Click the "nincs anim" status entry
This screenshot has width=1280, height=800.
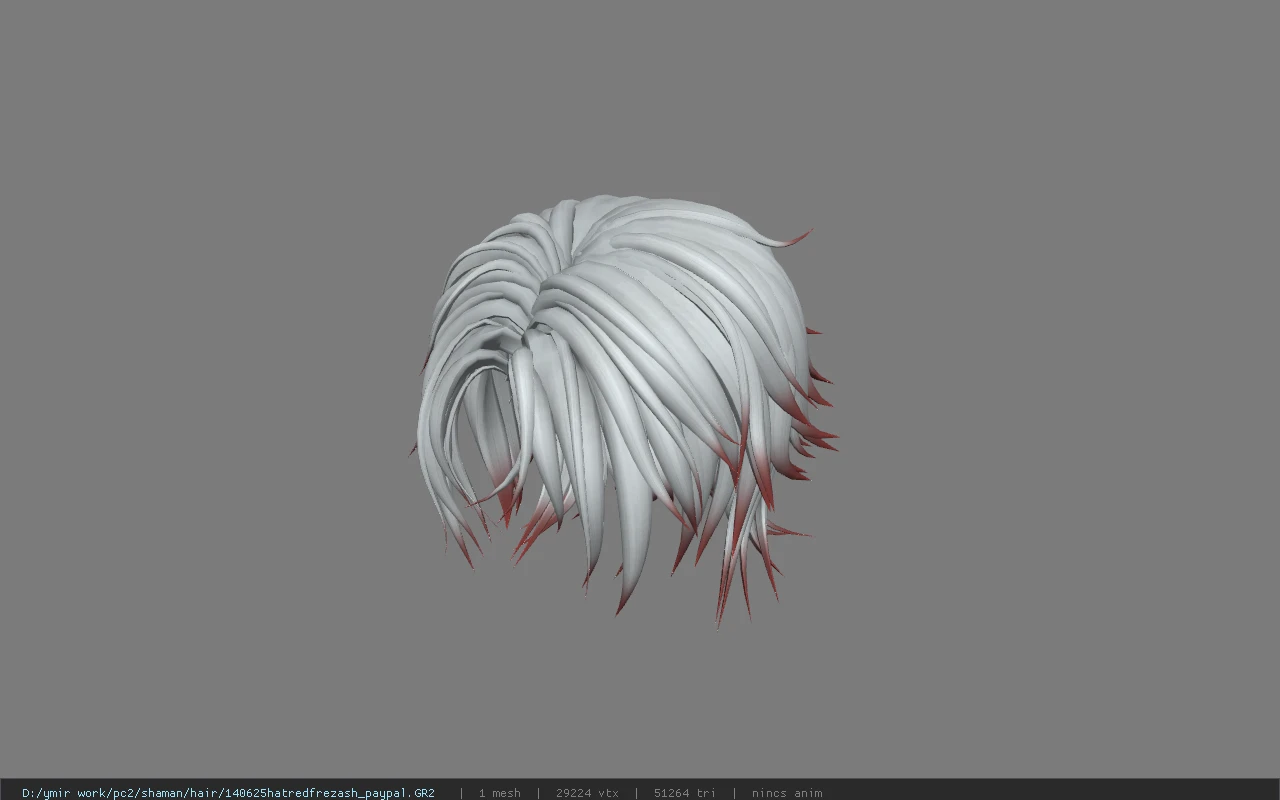tap(787, 793)
